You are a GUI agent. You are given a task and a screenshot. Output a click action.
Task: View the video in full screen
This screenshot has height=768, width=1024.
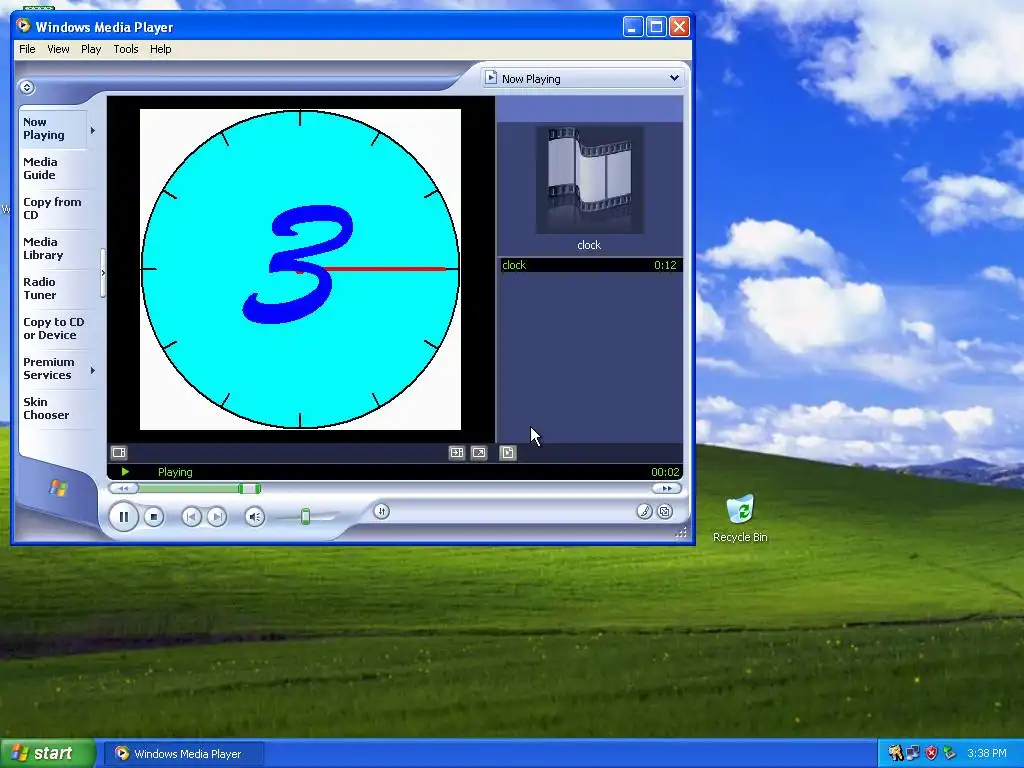pos(479,453)
